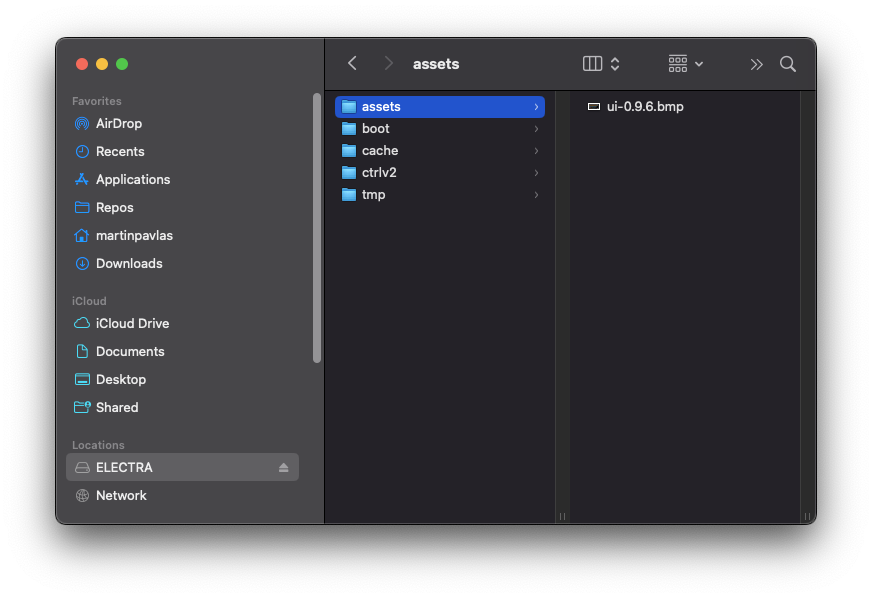The width and height of the screenshot is (872, 598).
Task: Minimize the window with yellow button
Action: click(x=102, y=64)
